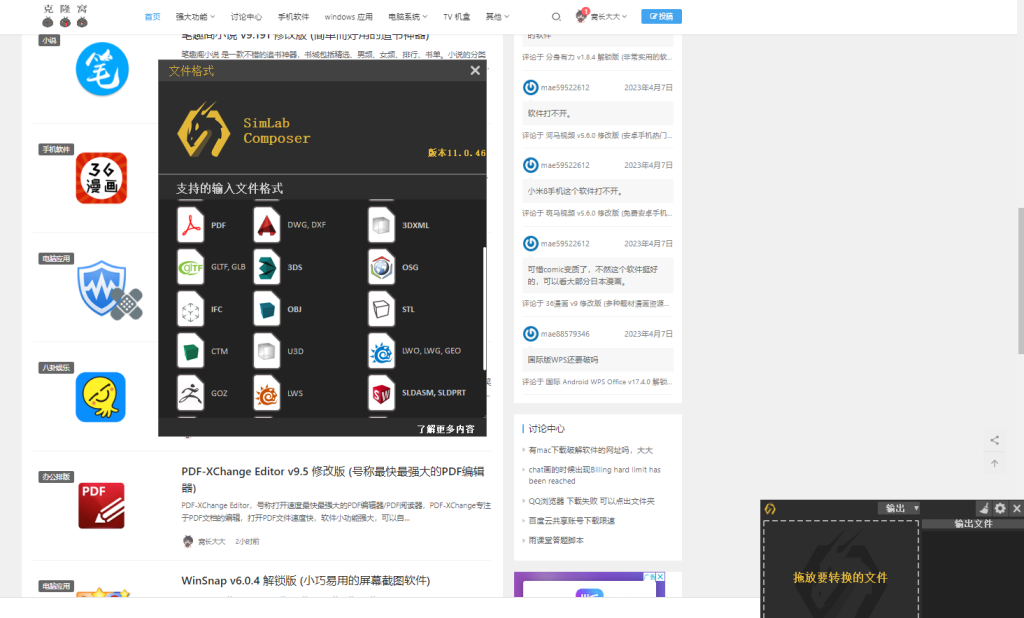Image resolution: width=1024 pixels, height=618 pixels.
Task: Open the yellow octopus app icon
Action: click(x=101, y=397)
